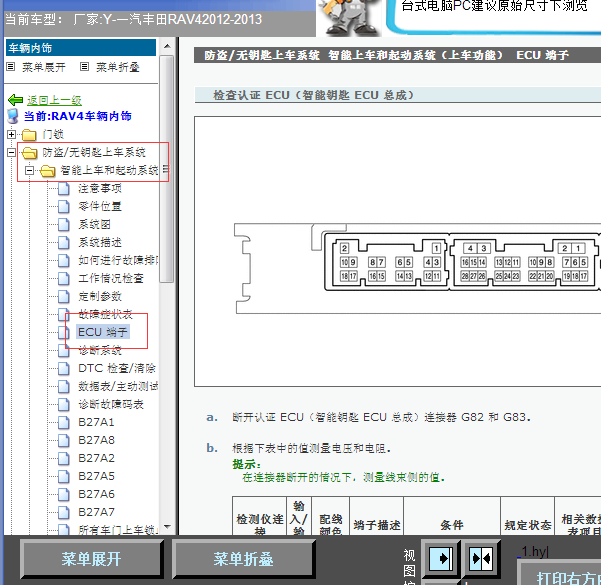Screen dimensions: 601x585
Task: Open the 故障症状表 page
Action: pyautogui.click(x=105, y=315)
